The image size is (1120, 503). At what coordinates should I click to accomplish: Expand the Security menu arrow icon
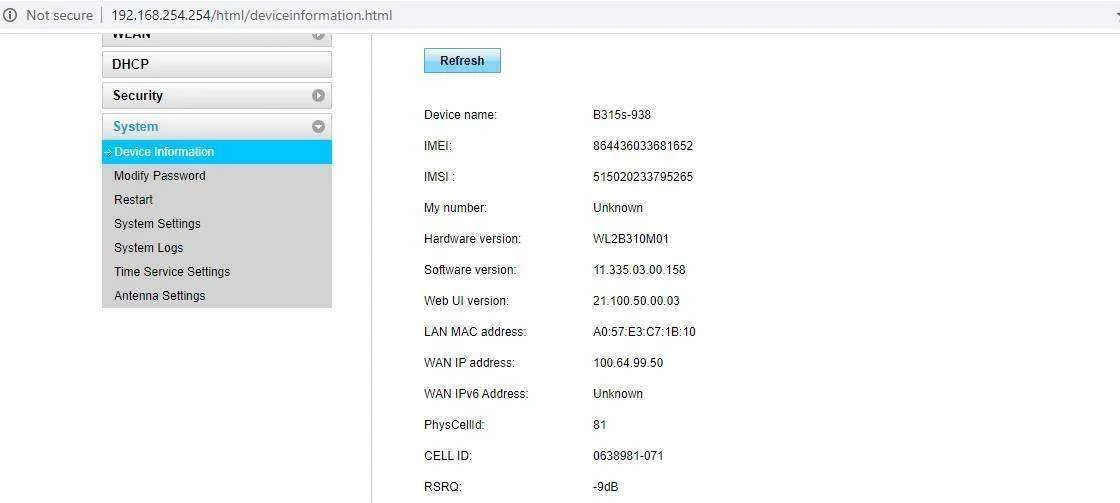pos(319,96)
